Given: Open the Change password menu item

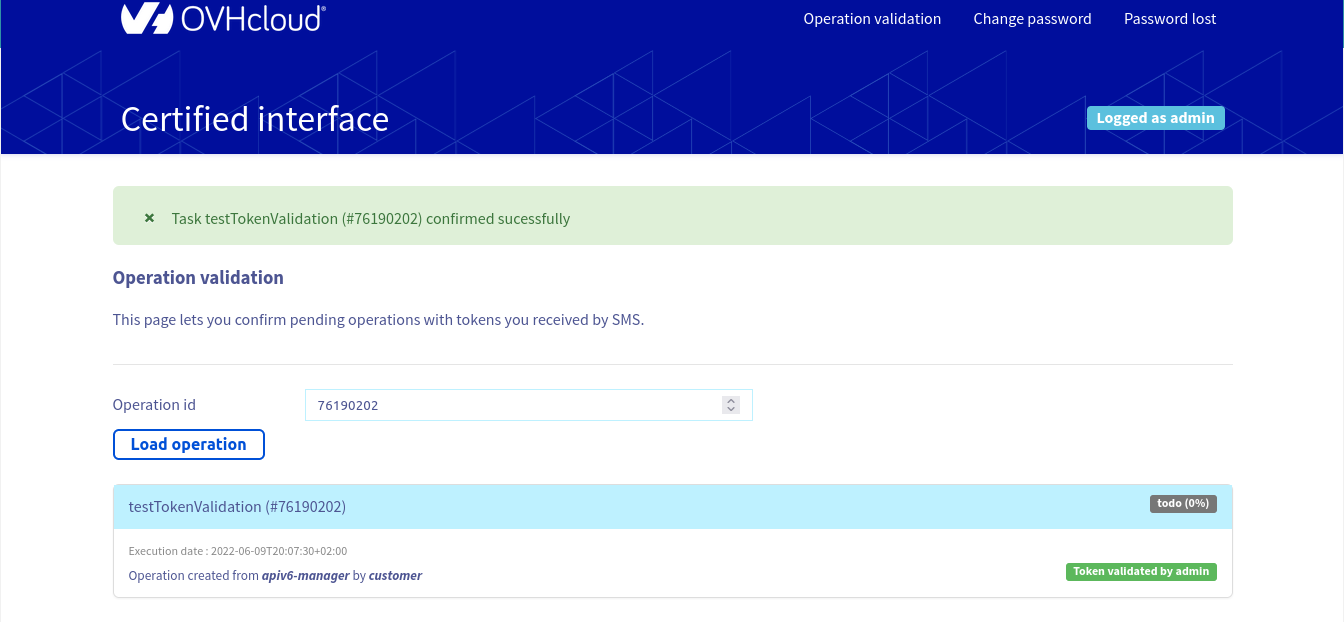Looking at the screenshot, I should (x=1032, y=18).
